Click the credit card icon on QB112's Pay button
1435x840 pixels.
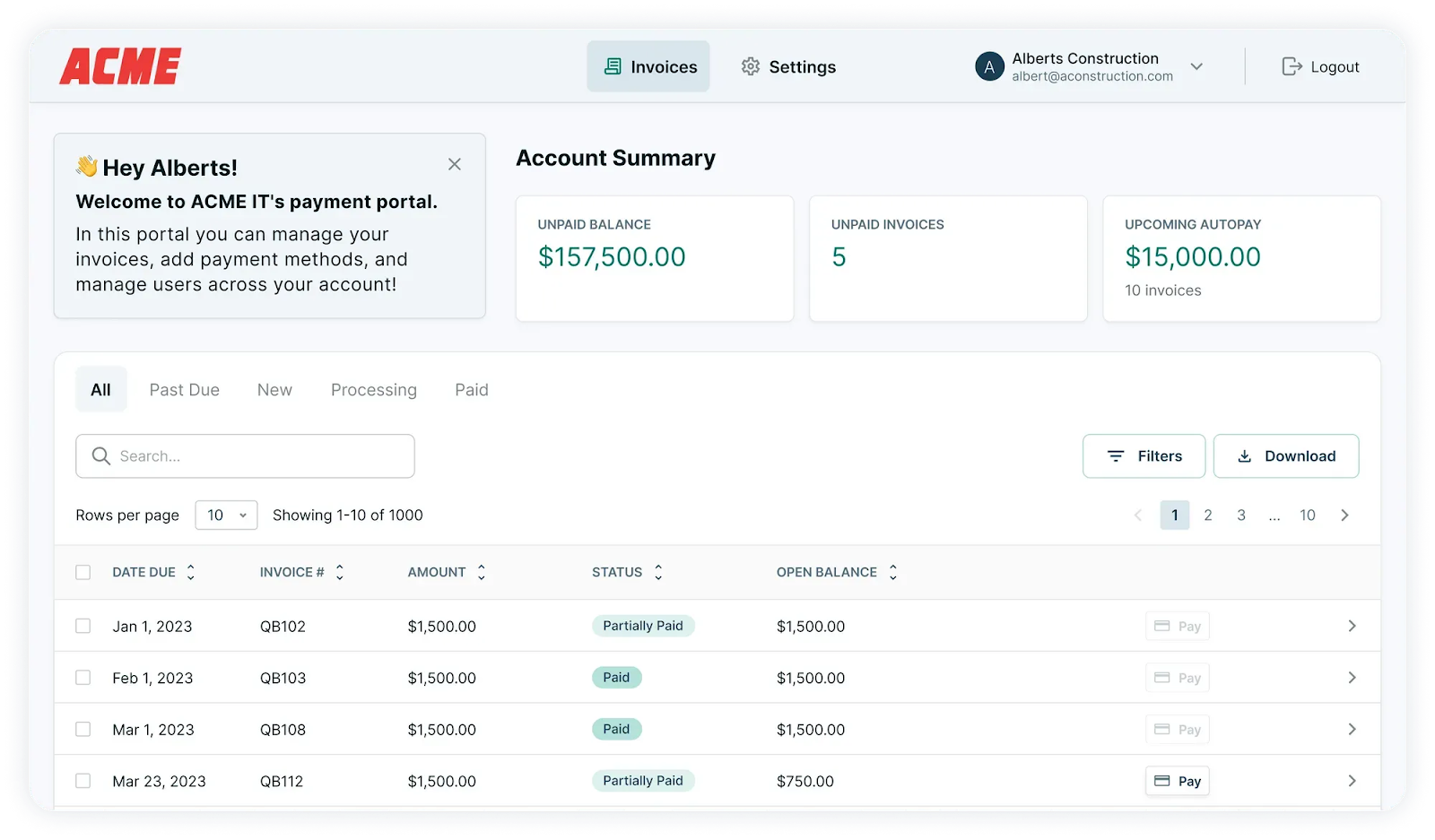[x=1162, y=781]
